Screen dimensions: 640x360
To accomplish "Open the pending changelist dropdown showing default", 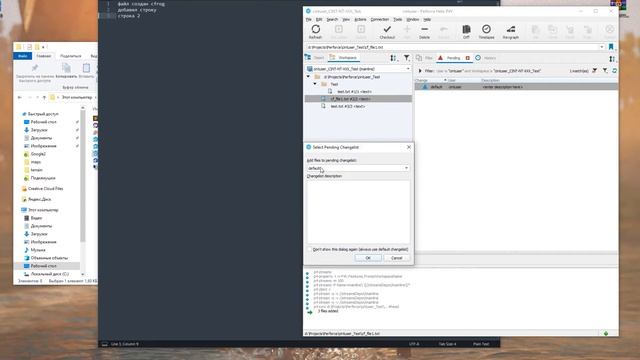I will tap(358, 168).
